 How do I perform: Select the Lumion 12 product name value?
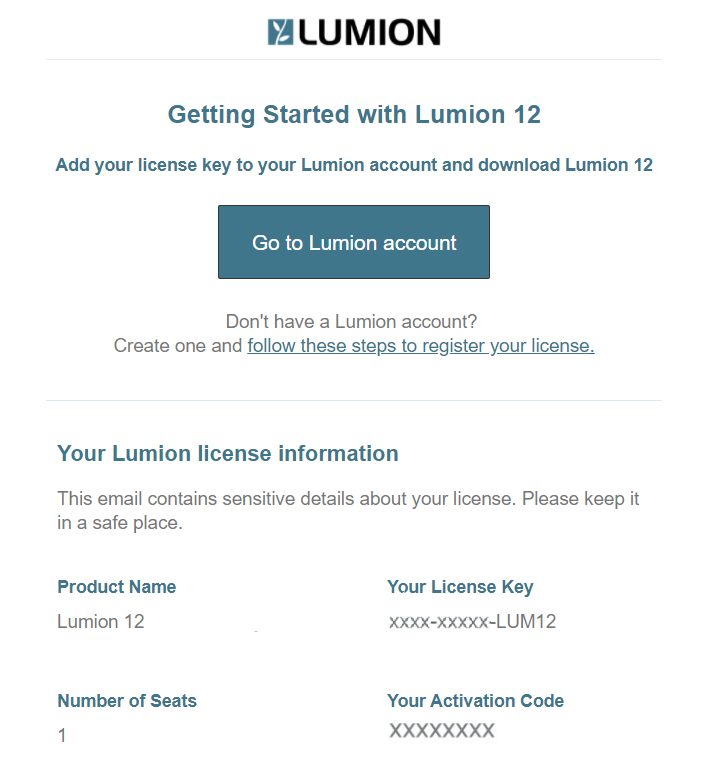tap(101, 621)
